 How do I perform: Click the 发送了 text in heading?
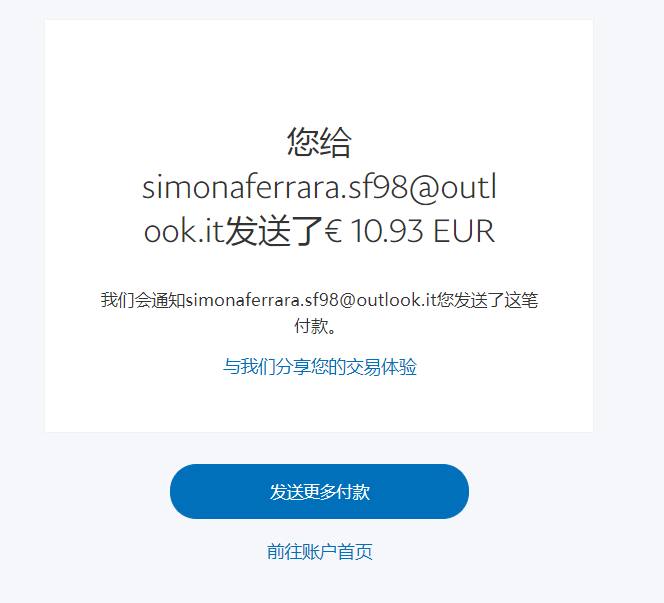coord(273,231)
